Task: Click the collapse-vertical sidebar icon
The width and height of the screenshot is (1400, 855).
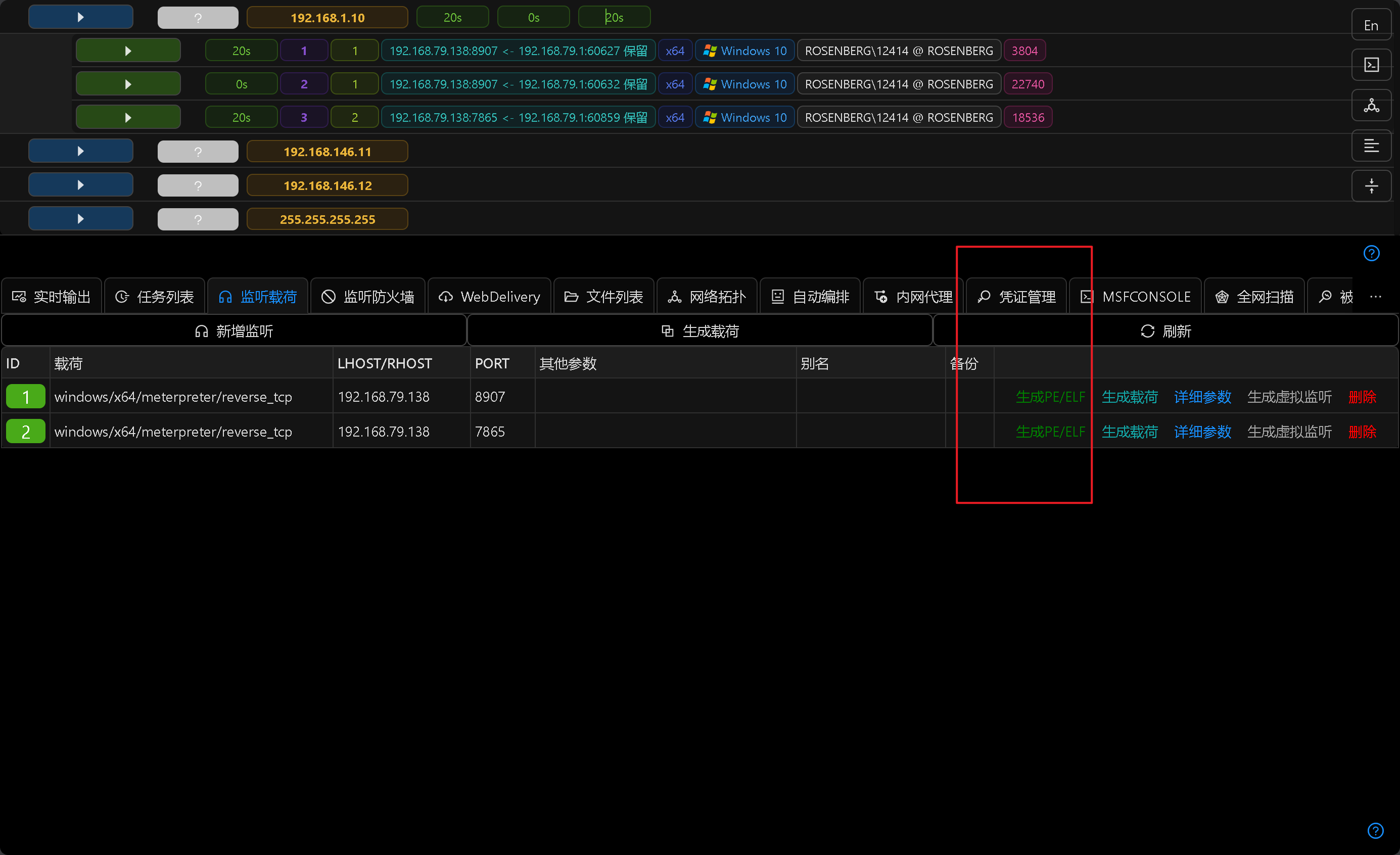Action: (x=1371, y=186)
